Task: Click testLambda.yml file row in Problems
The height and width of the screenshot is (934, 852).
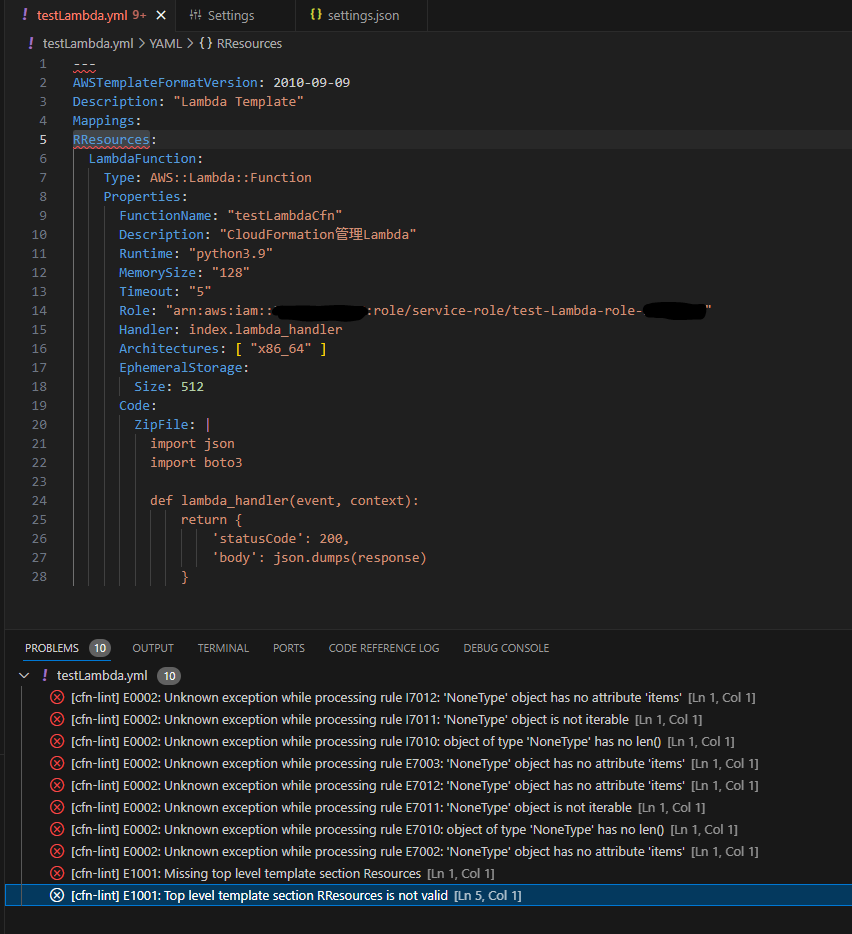Action: click(428, 675)
